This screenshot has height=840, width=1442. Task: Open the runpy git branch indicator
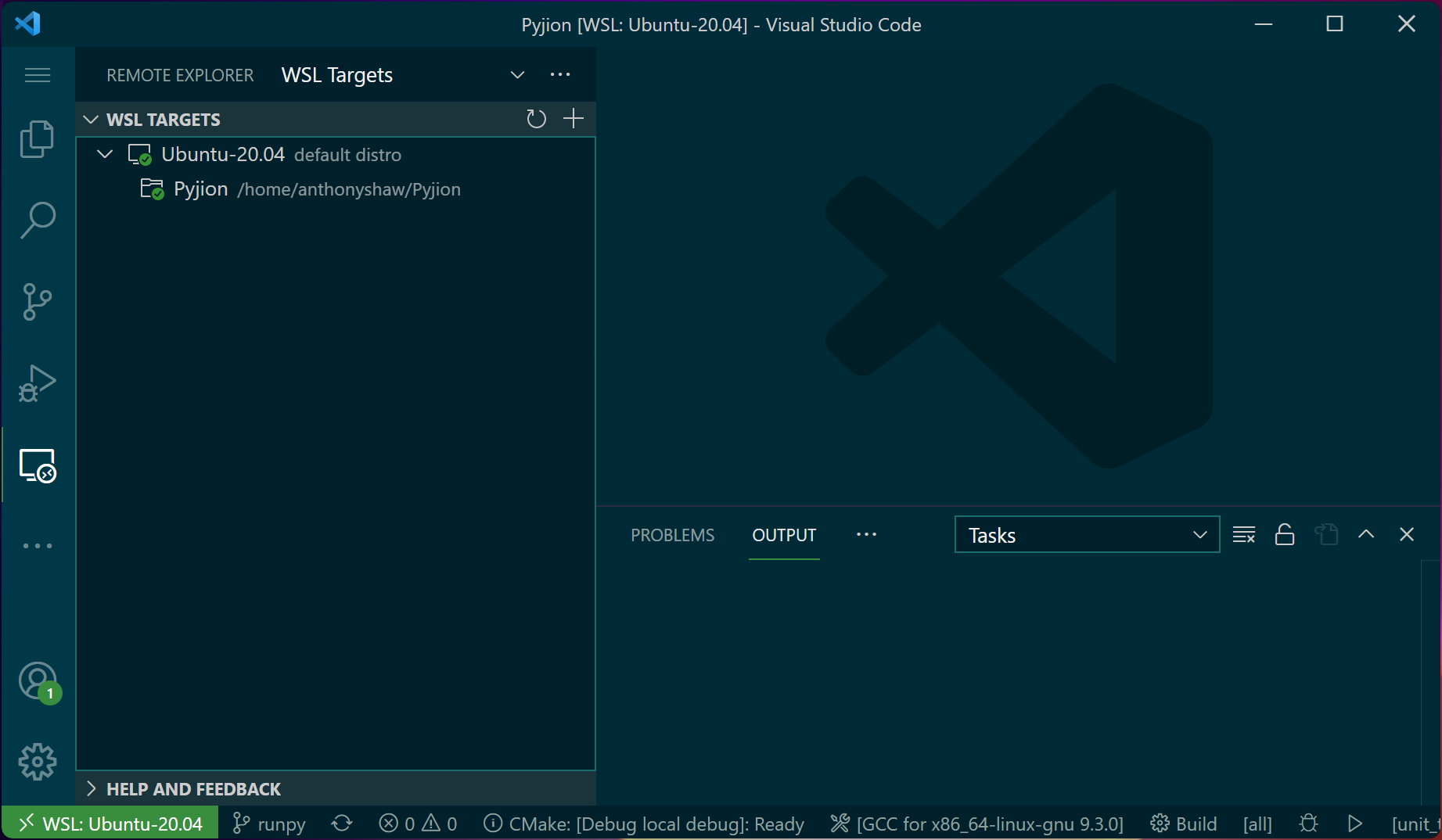(x=268, y=823)
